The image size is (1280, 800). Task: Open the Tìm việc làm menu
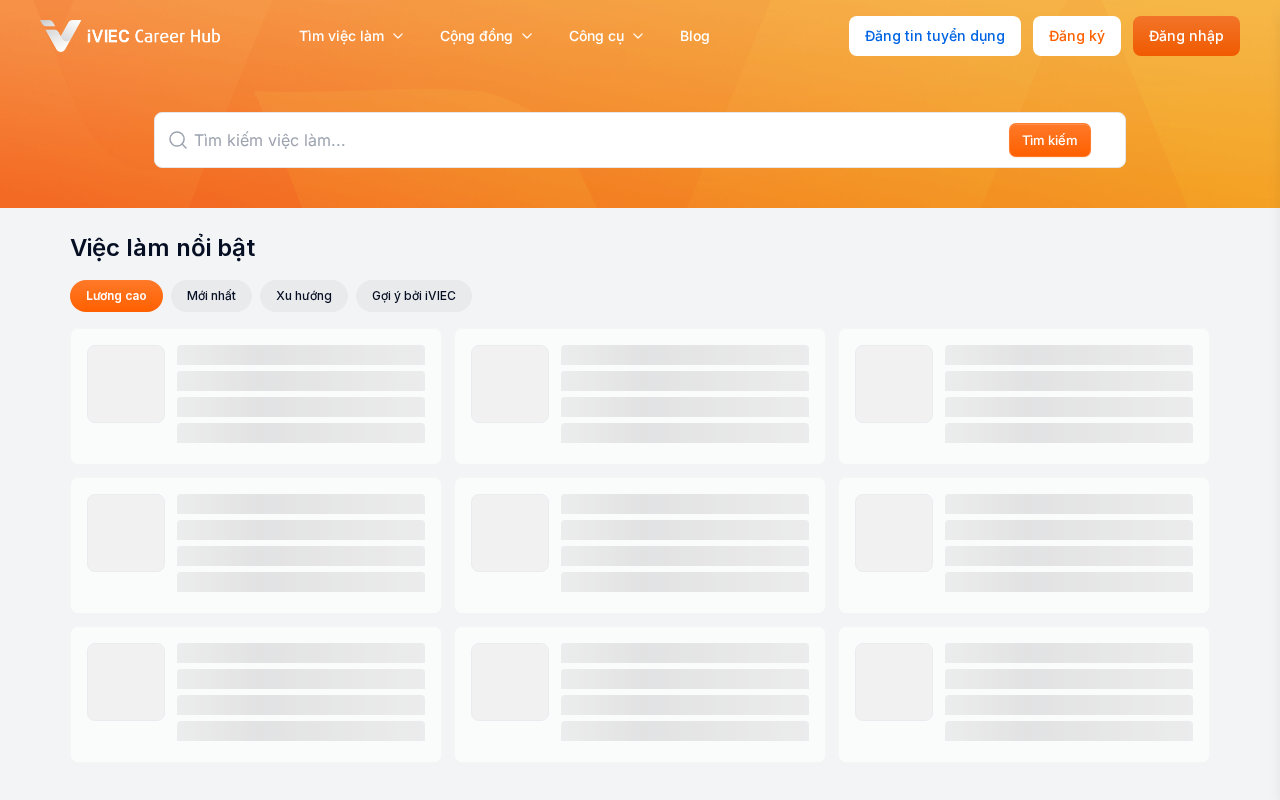pyautogui.click(x=341, y=36)
